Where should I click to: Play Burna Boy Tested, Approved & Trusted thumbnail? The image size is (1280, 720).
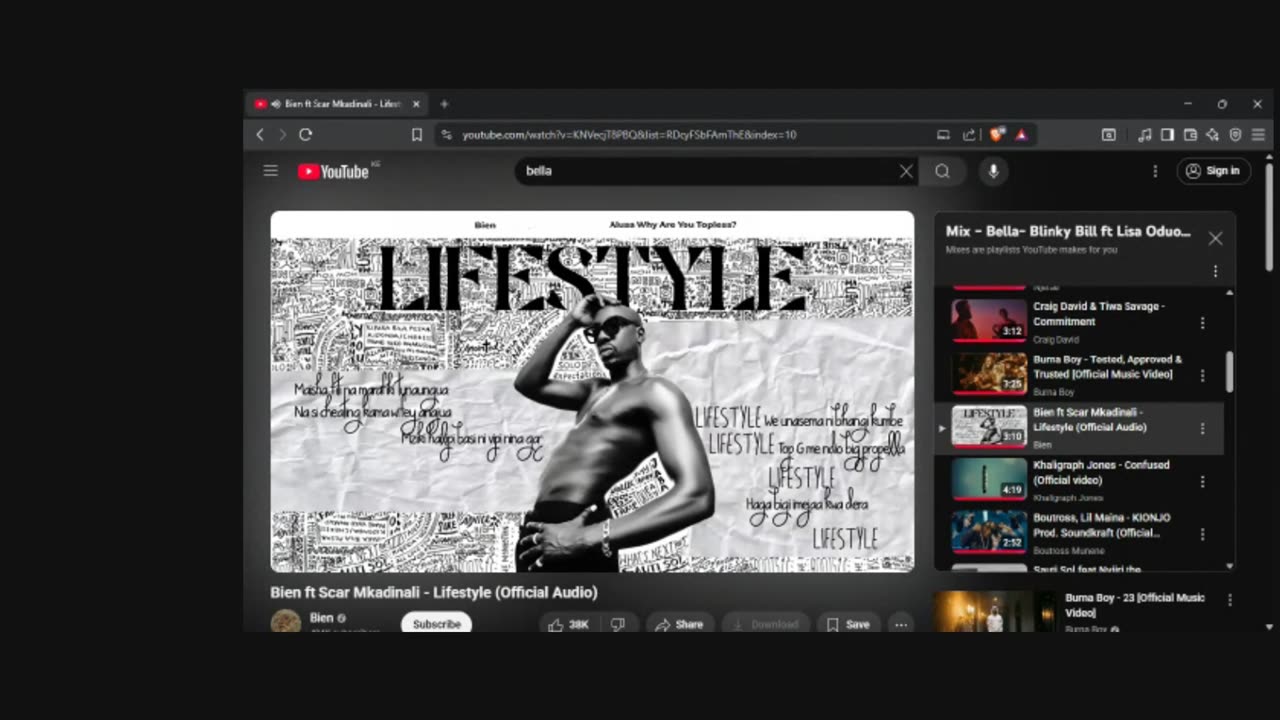tap(989, 373)
